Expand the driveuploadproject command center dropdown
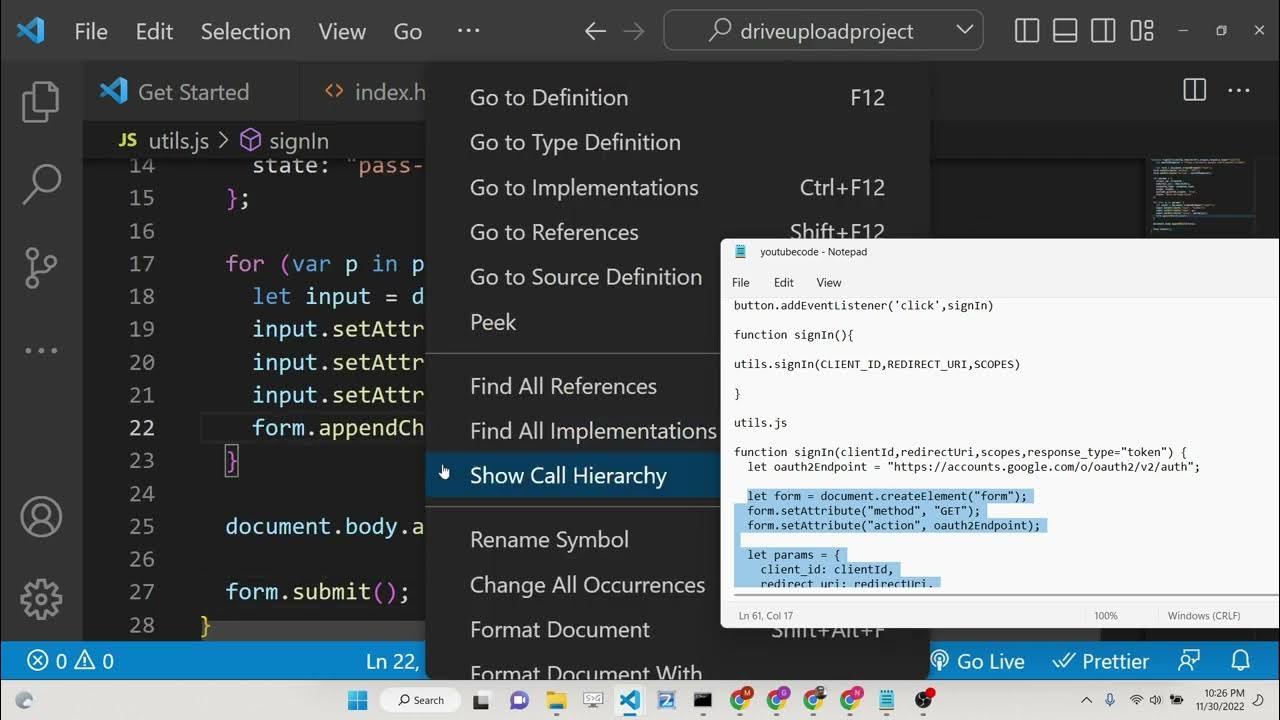 (964, 31)
